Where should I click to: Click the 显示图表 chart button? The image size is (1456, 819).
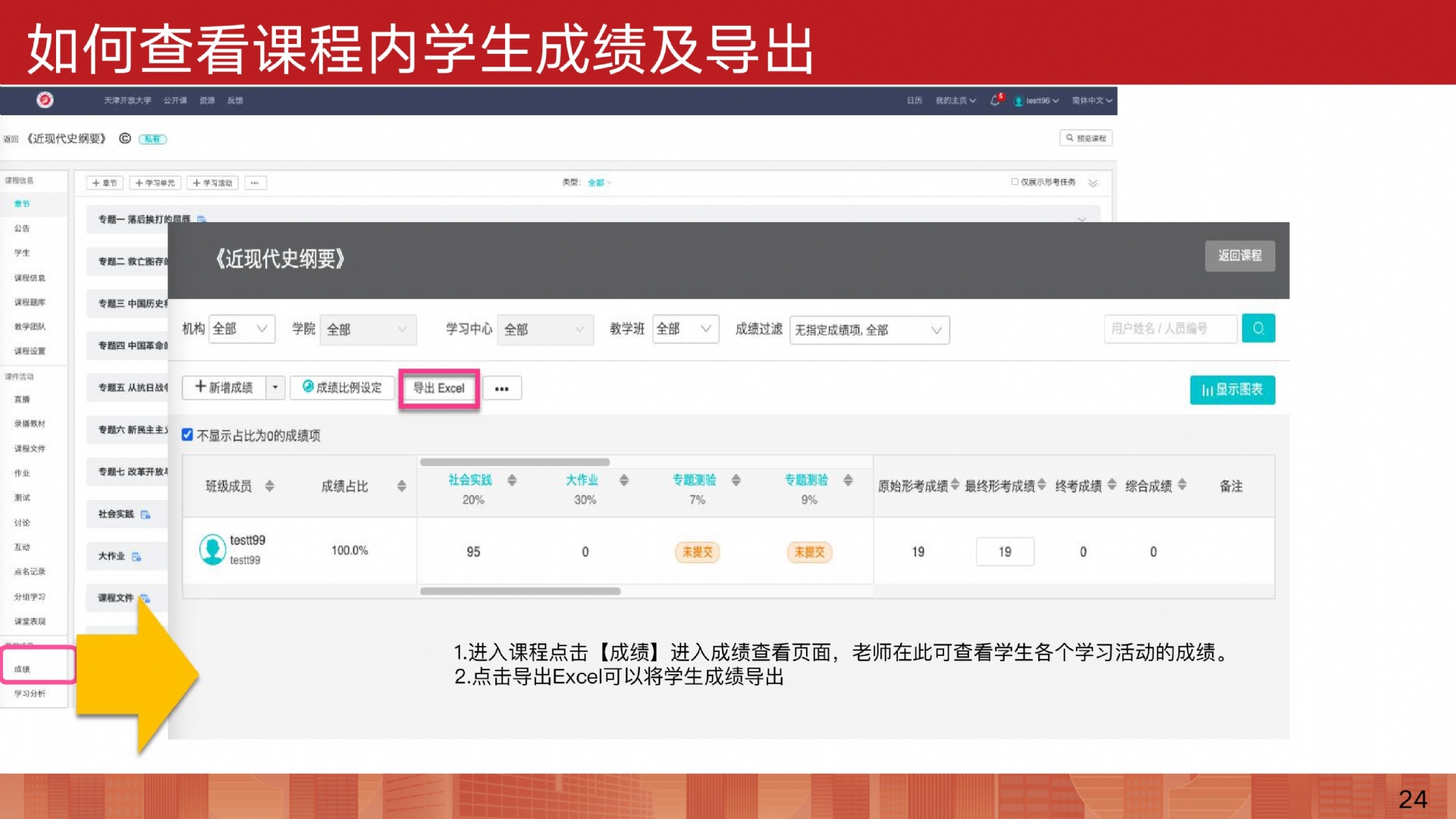(1232, 390)
